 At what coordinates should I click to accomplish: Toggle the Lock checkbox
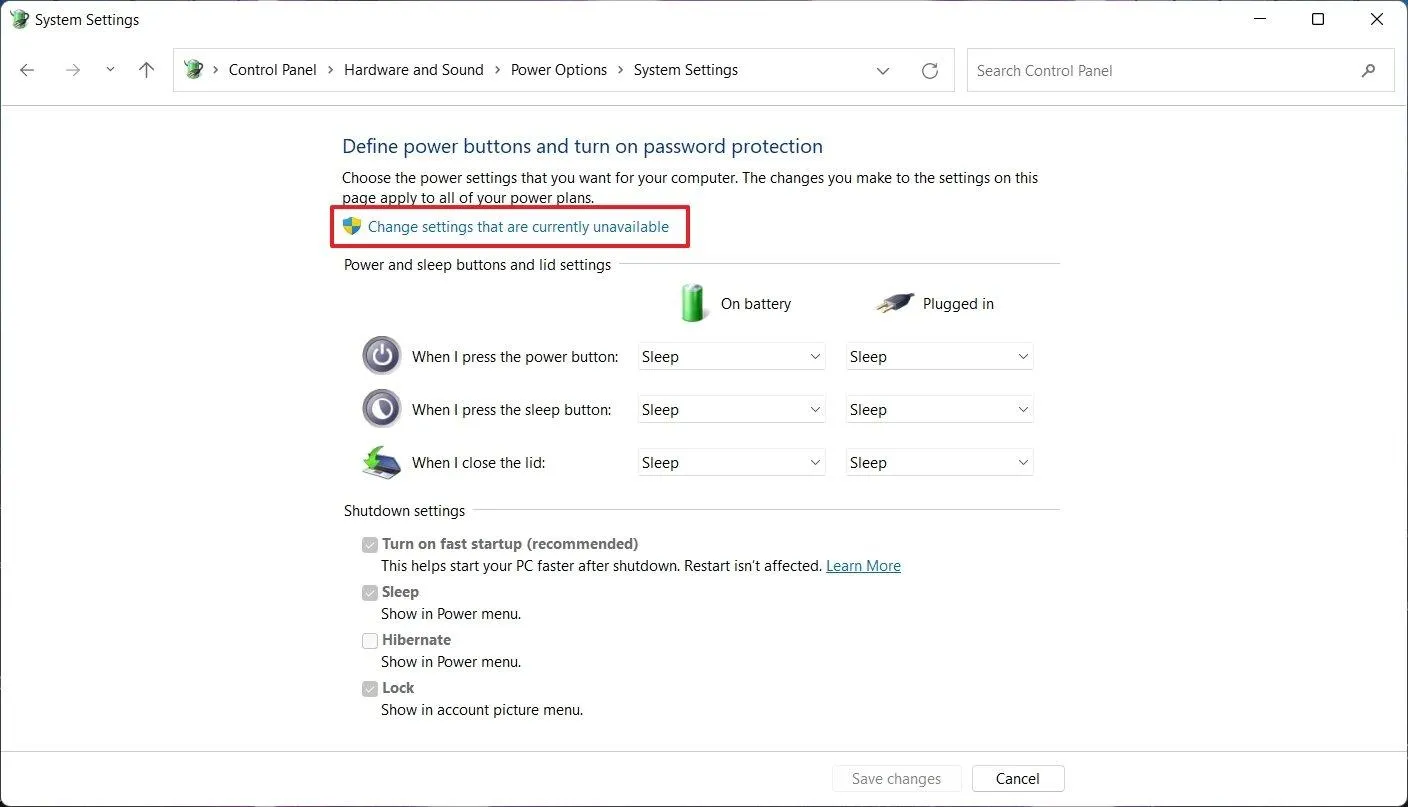pos(370,689)
